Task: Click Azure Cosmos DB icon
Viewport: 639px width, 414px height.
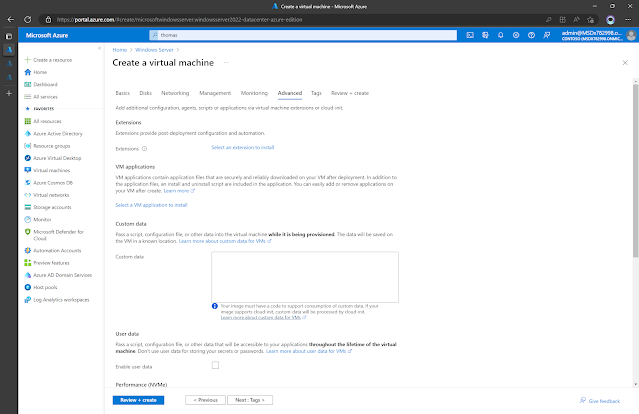Action: (x=27, y=183)
